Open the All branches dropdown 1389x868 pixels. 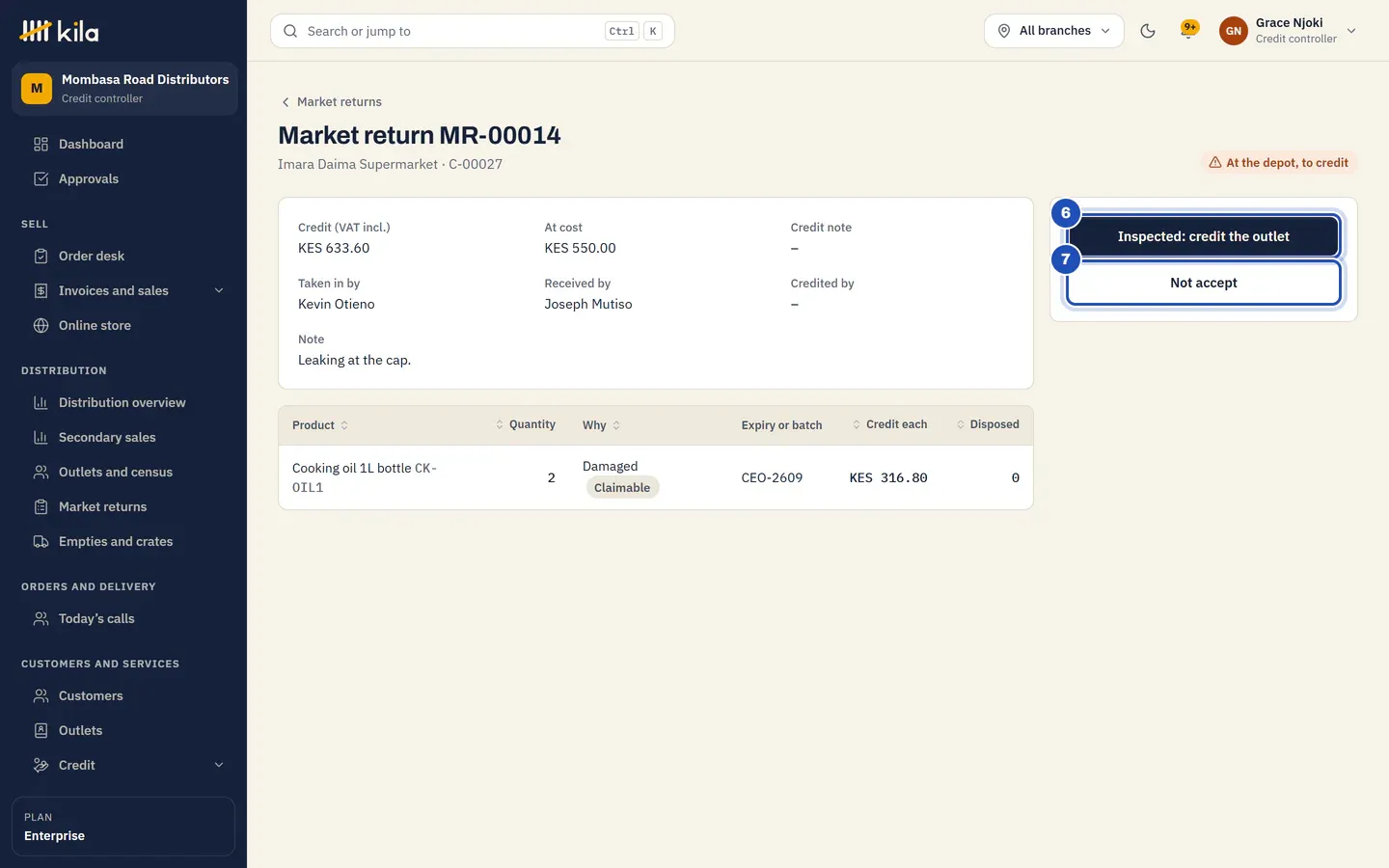[1054, 31]
